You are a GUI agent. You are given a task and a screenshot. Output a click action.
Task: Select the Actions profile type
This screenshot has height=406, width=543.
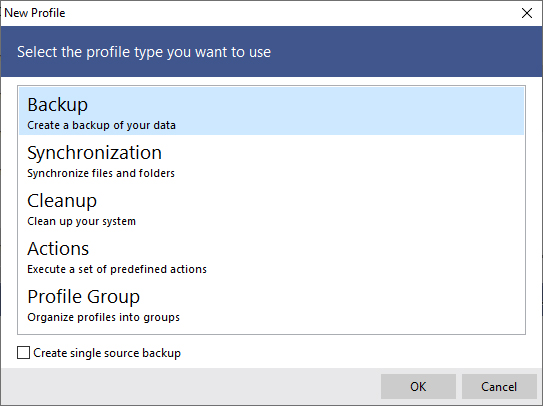[272, 255]
